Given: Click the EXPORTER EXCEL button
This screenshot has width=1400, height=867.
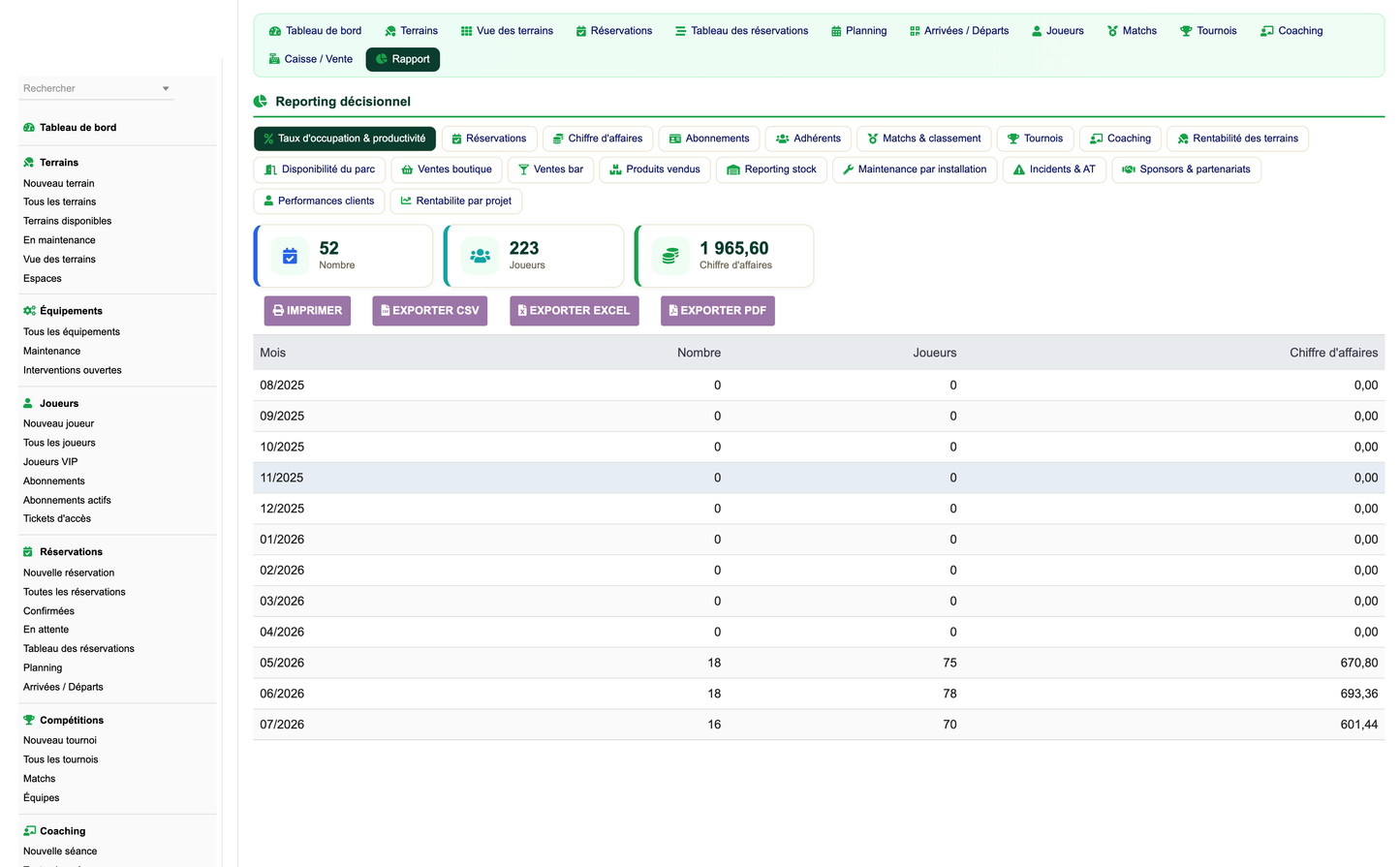Looking at the screenshot, I should [575, 311].
